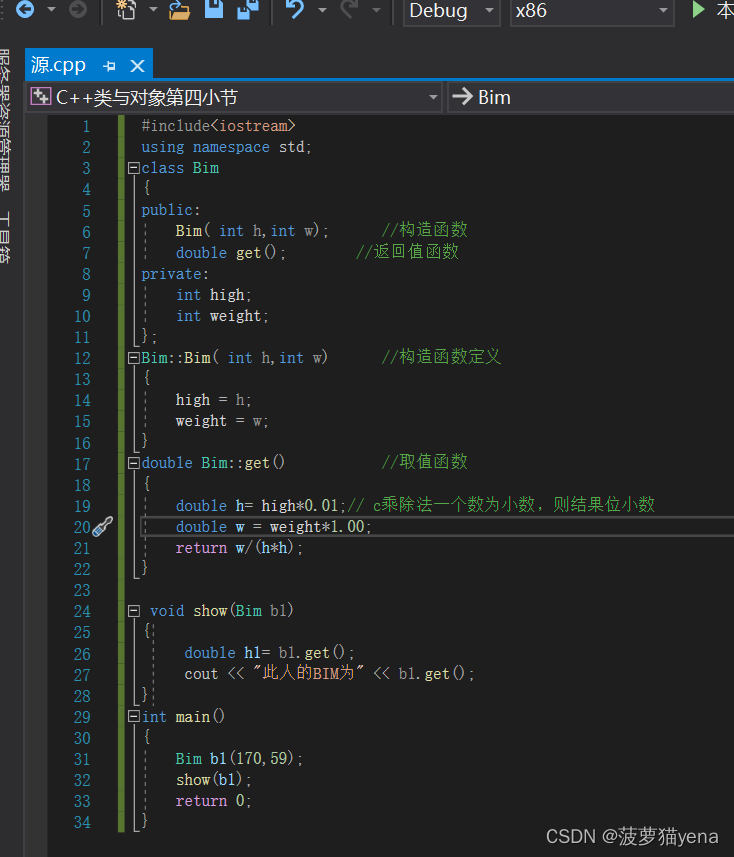Open the navigate backward history dropdown
This screenshot has width=734, height=857.
[x=51, y=10]
